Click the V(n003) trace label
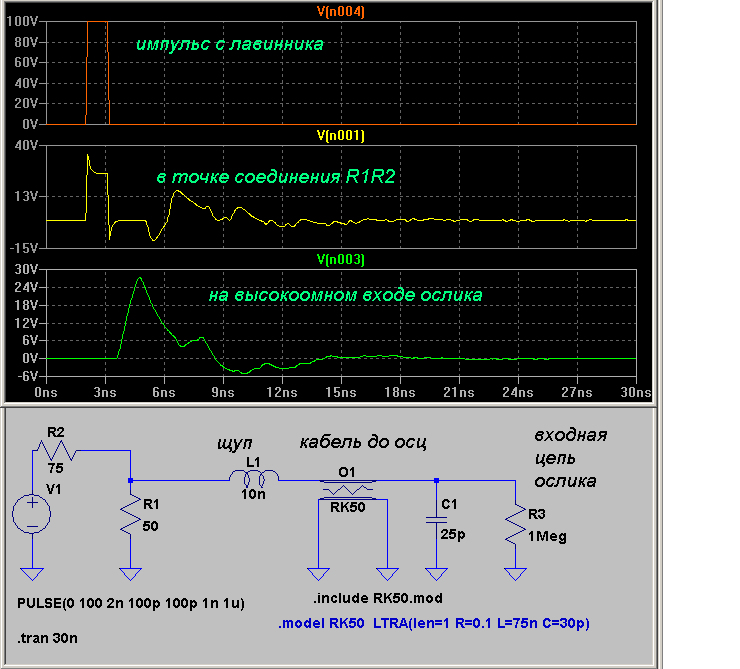This screenshot has height=669, width=740. 341,259
